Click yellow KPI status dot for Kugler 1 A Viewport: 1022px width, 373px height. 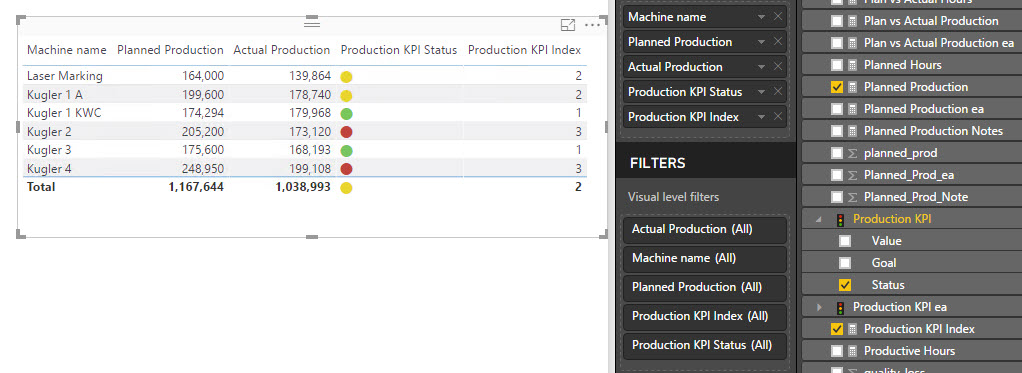pos(346,95)
